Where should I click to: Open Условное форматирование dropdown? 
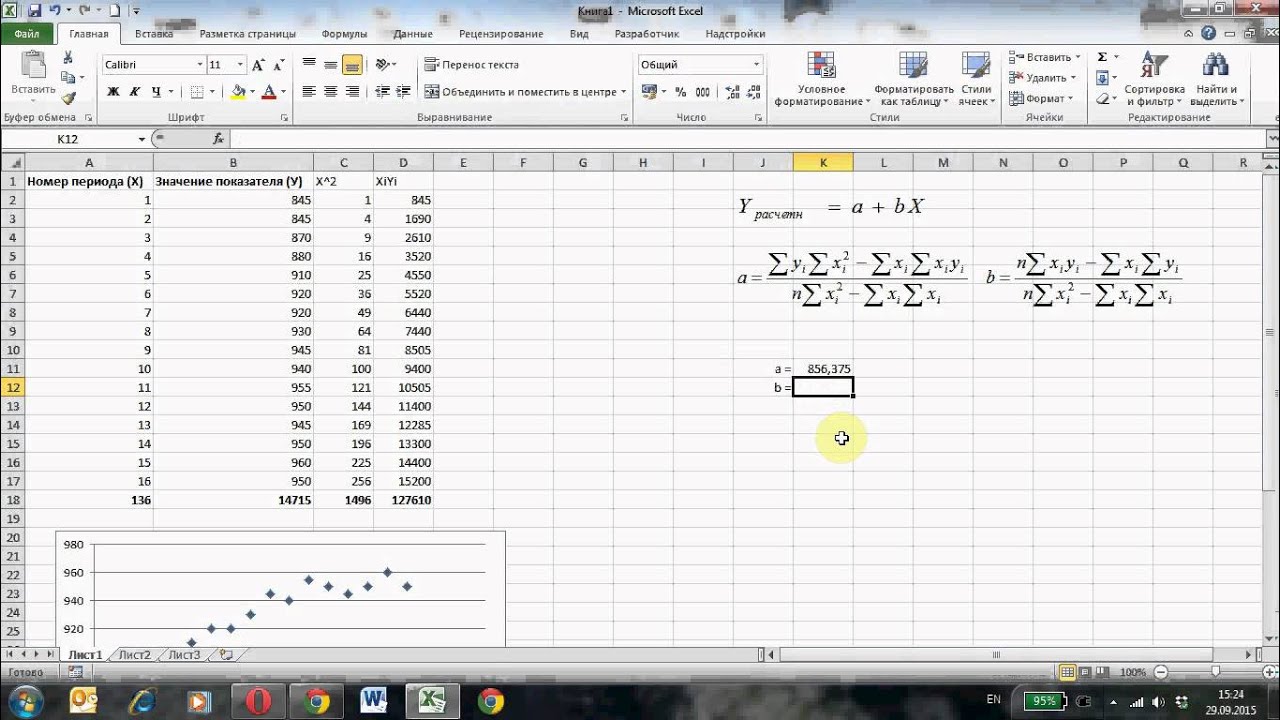coord(822,79)
